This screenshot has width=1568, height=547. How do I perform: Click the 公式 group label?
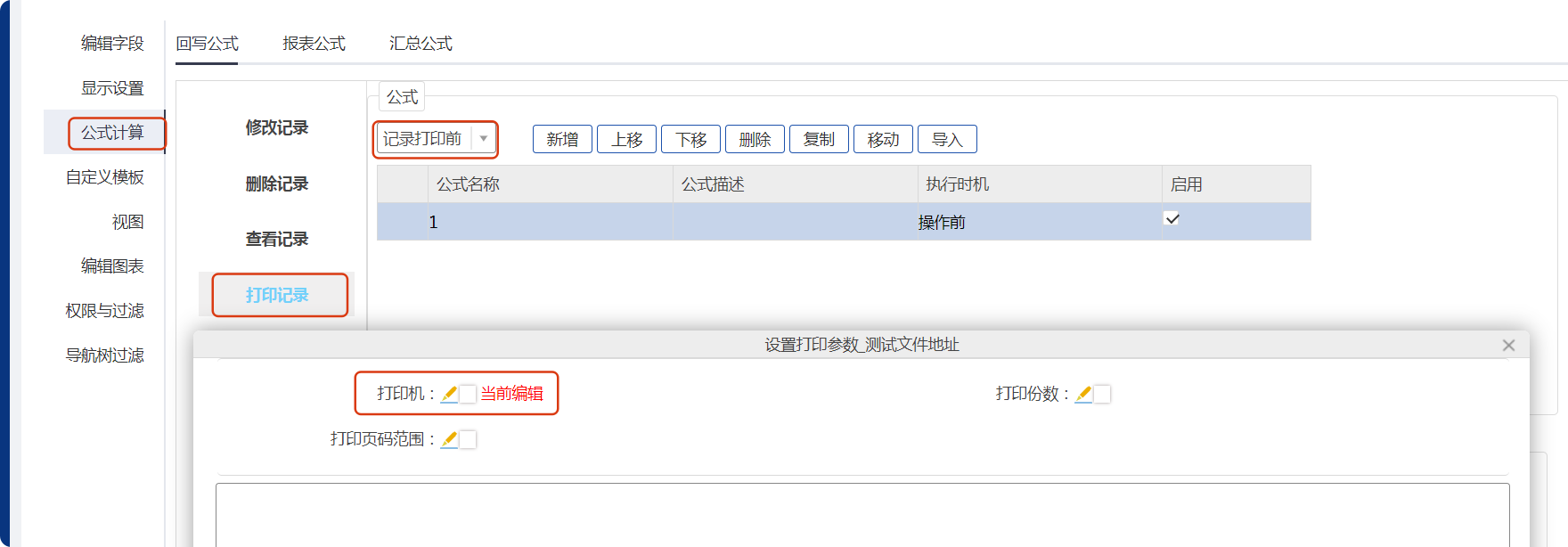tap(402, 96)
